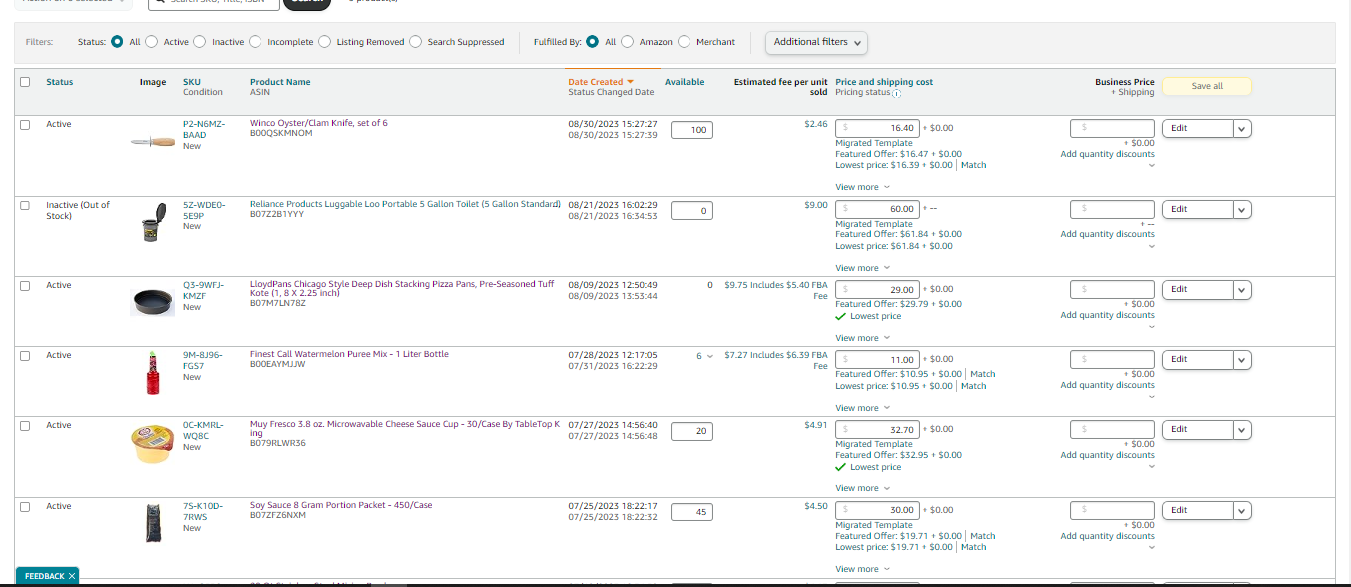Check the Soy Sauce packet row
Image resolution: width=1351 pixels, height=587 pixels.
[25, 506]
